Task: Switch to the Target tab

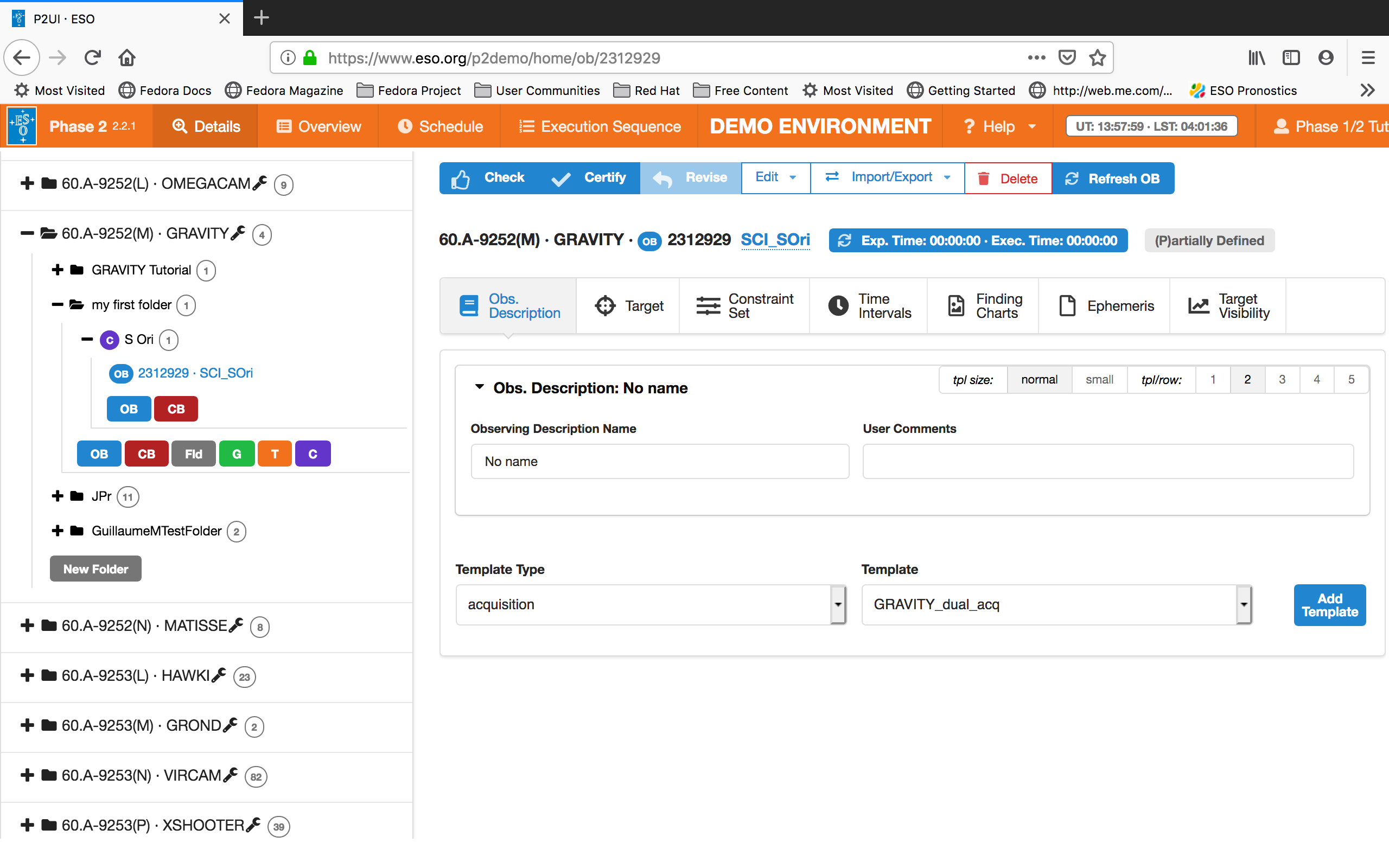Action: pos(628,306)
